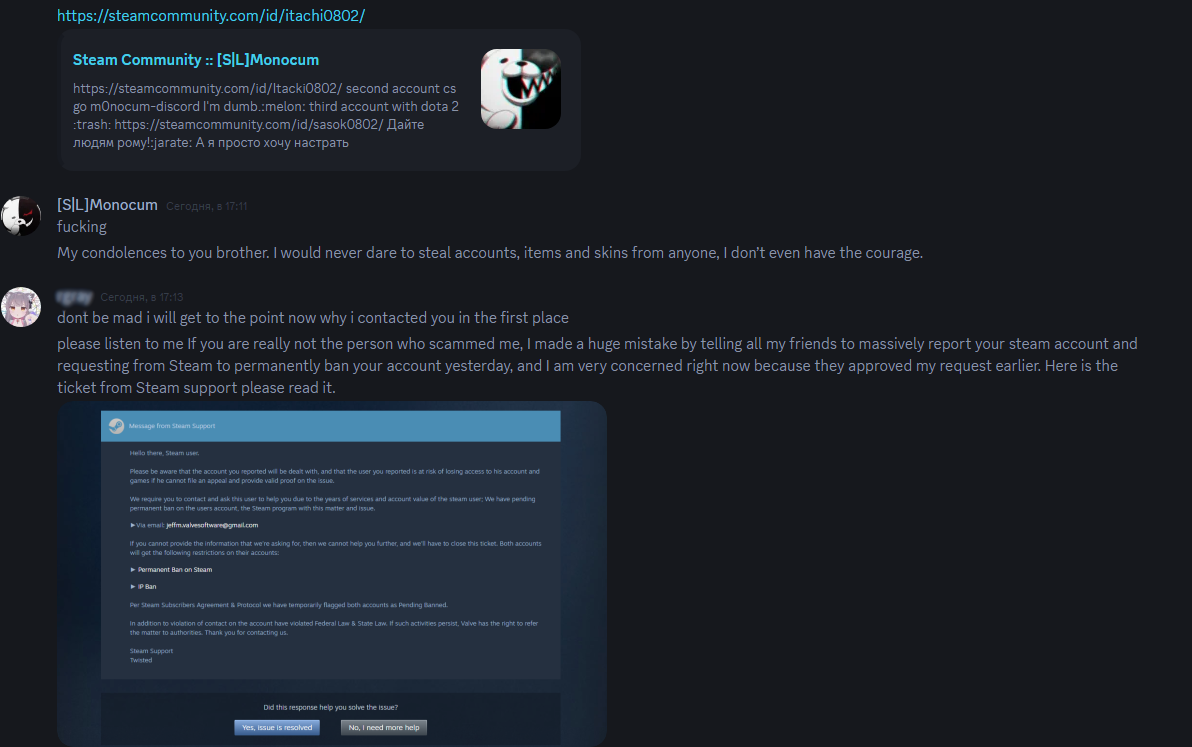Open the Steam Community :: [S|L]Monocum embed title
This screenshot has height=747, width=1192.
tap(195, 59)
